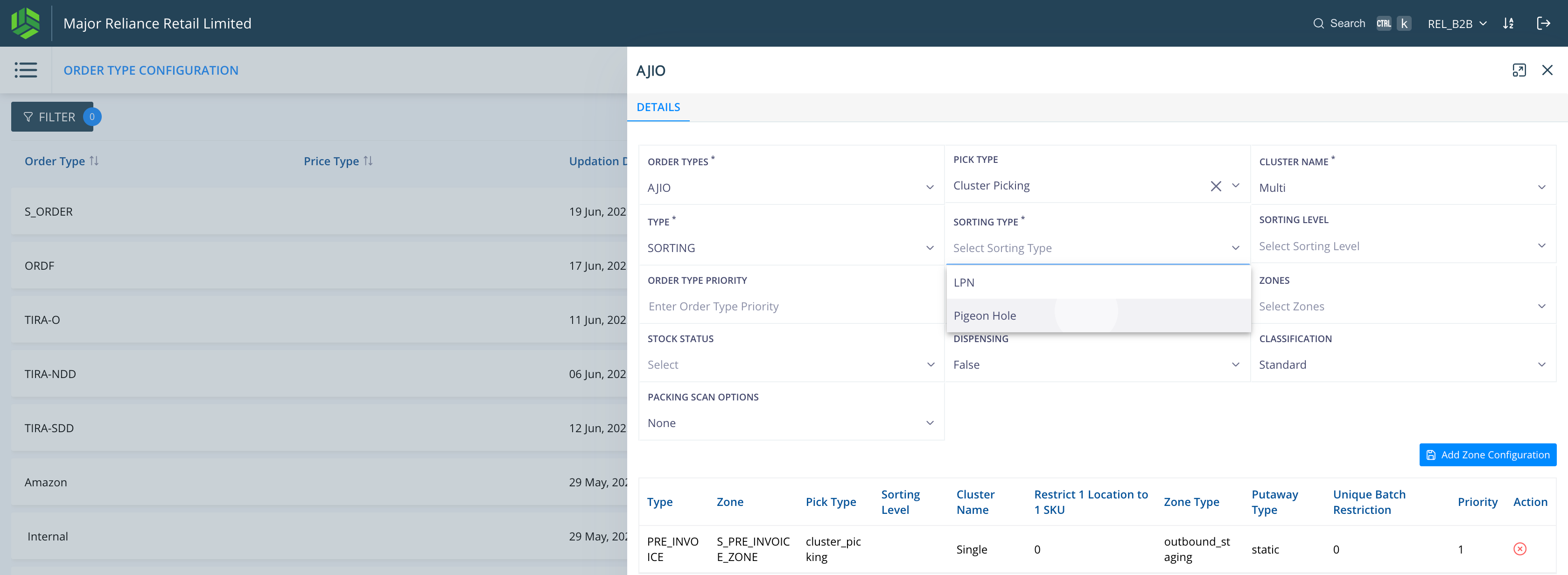Viewport: 1568px width, 575px height.
Task: Sort by Order Type column arrows
Action: click(x=94, y=161)
